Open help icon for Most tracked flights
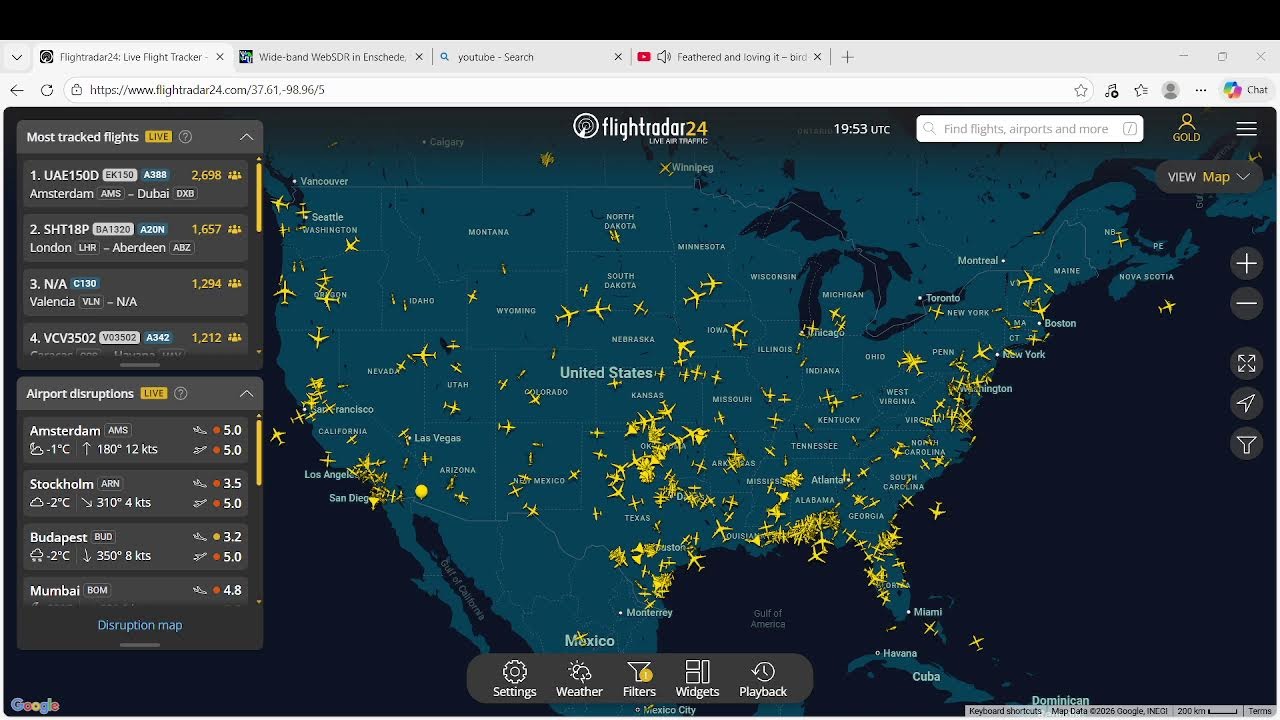Screen dimensions: 1280x720 pyautogui.click(x=185, y=137)
